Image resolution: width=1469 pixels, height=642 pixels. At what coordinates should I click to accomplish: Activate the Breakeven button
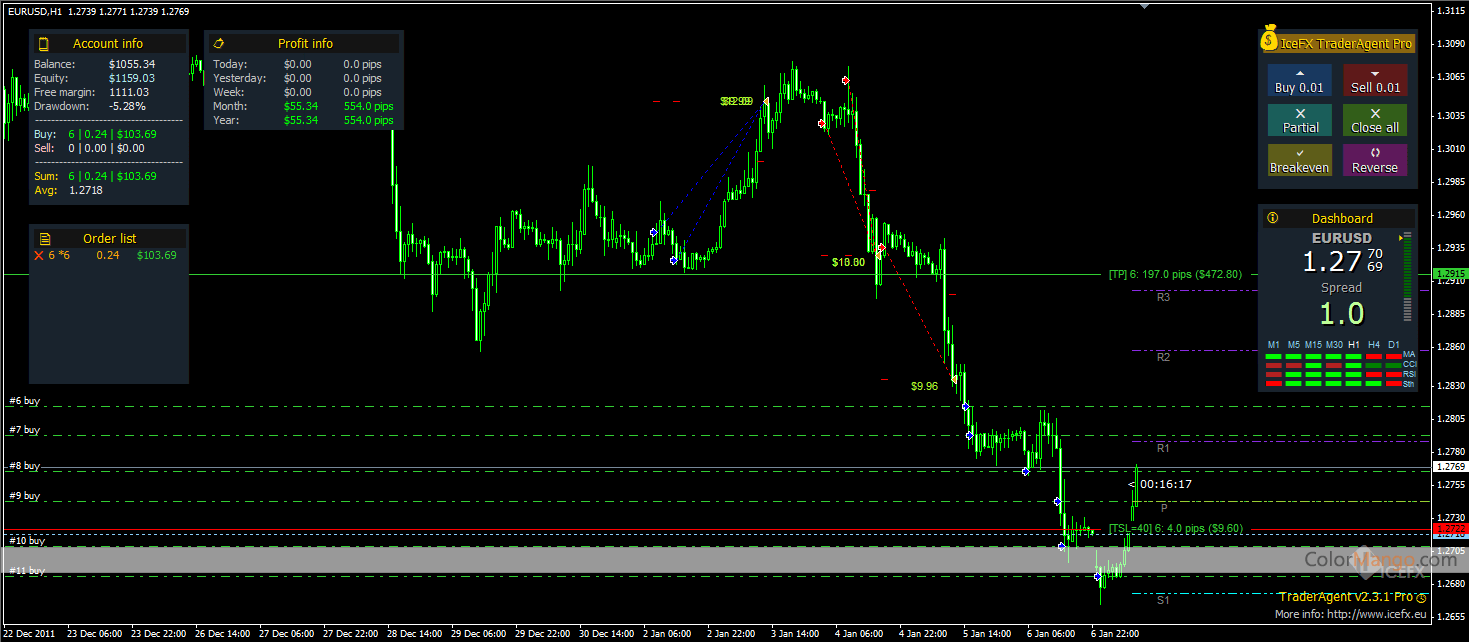[x=1300, y=160]
